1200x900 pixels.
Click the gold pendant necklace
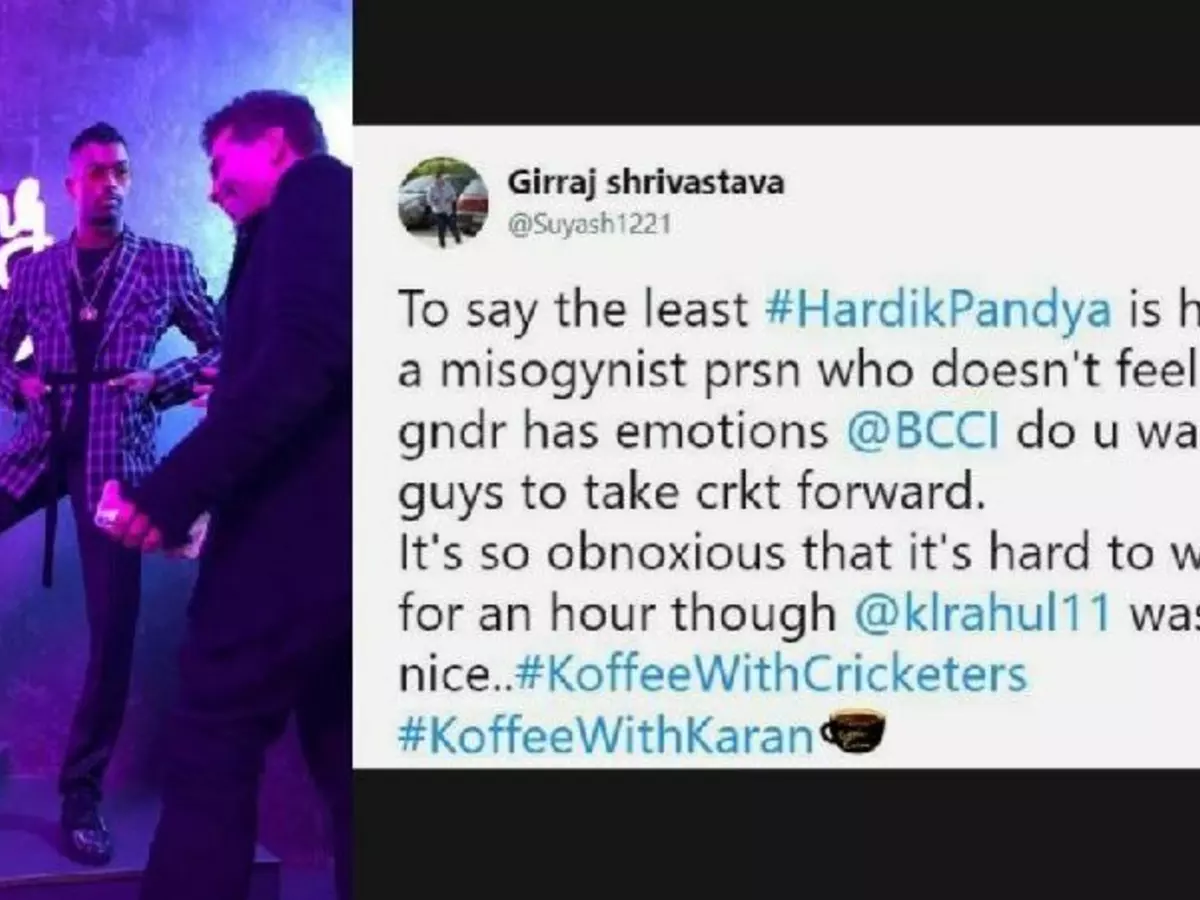coord(89,290)
